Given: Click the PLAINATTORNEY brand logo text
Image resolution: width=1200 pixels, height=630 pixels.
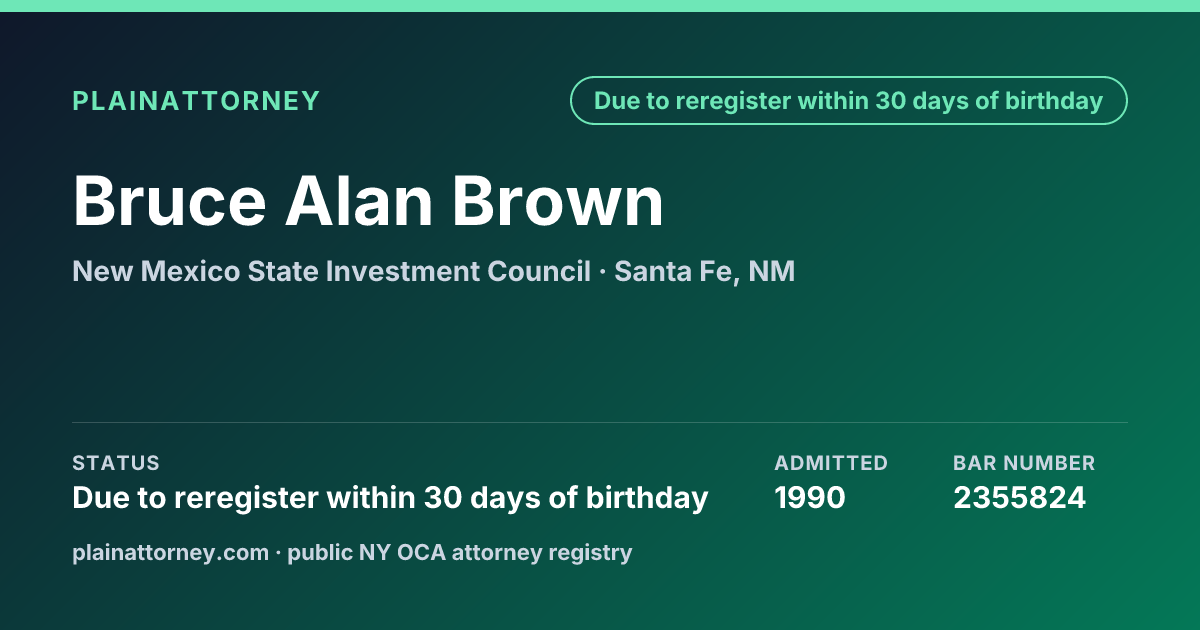Looking at the screenshot, I should [196, 101].
